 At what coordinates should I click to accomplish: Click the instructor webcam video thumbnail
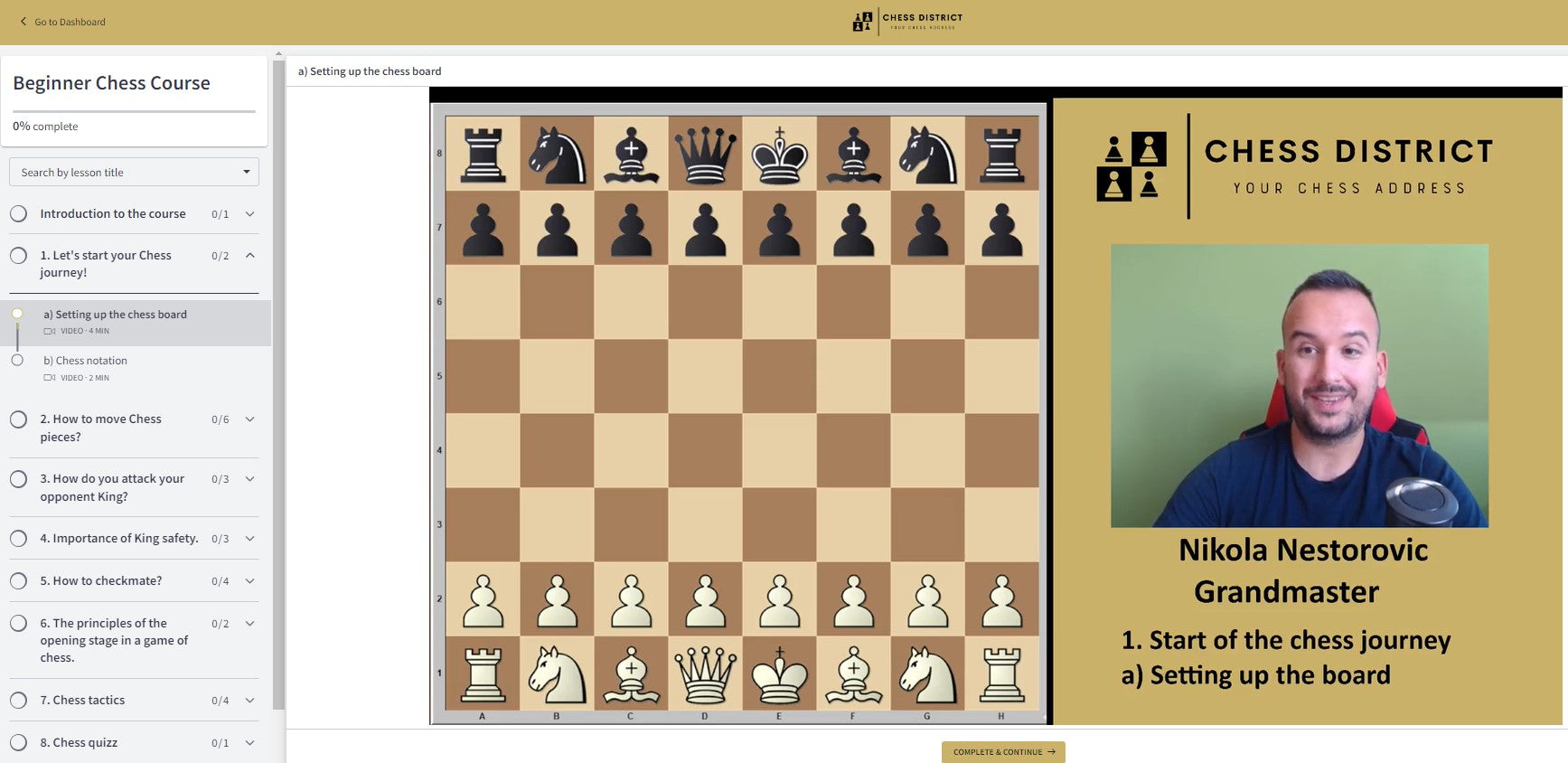(1300, 386)
